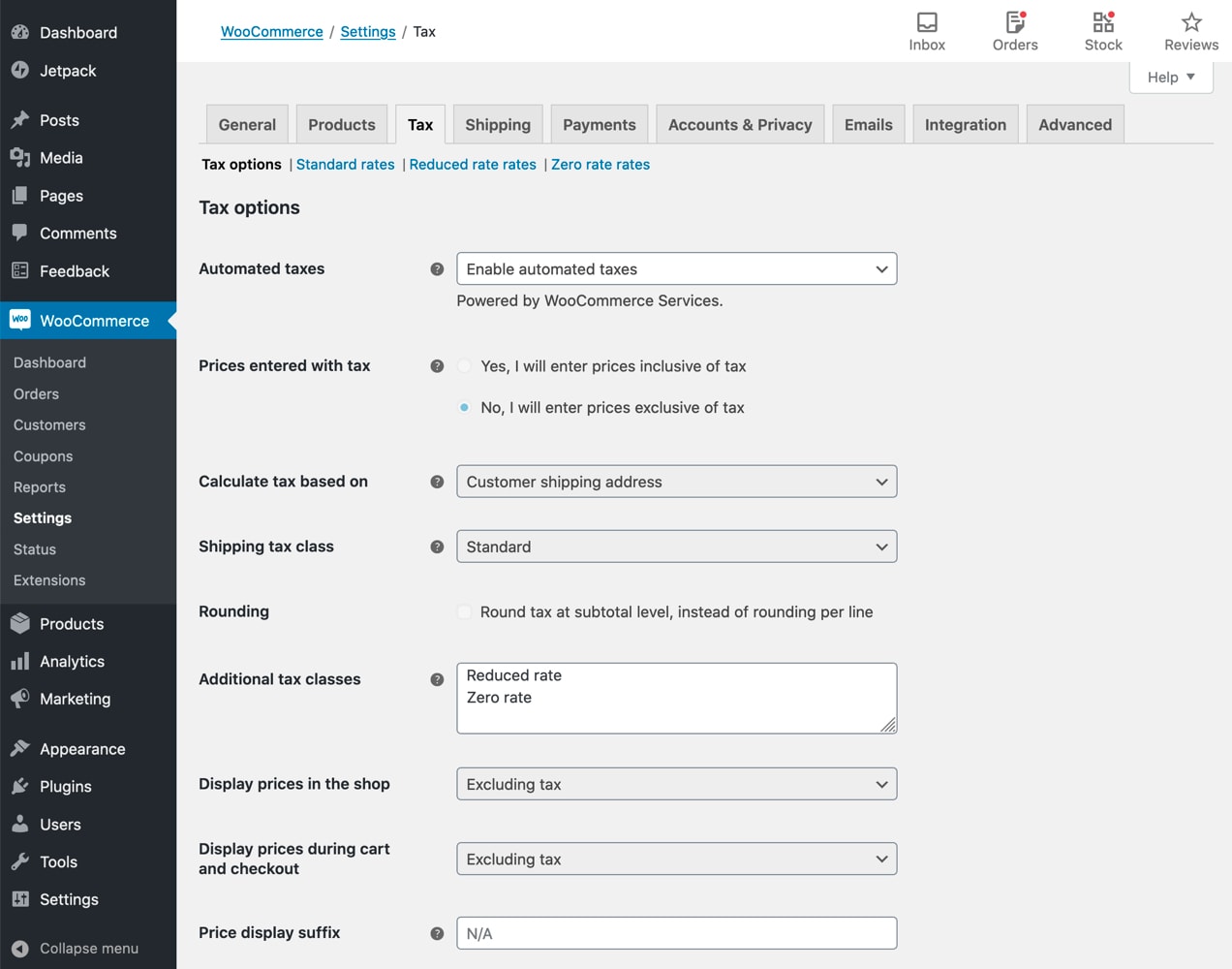Select prices entered exclusive of tax

[x=464, y=407]
